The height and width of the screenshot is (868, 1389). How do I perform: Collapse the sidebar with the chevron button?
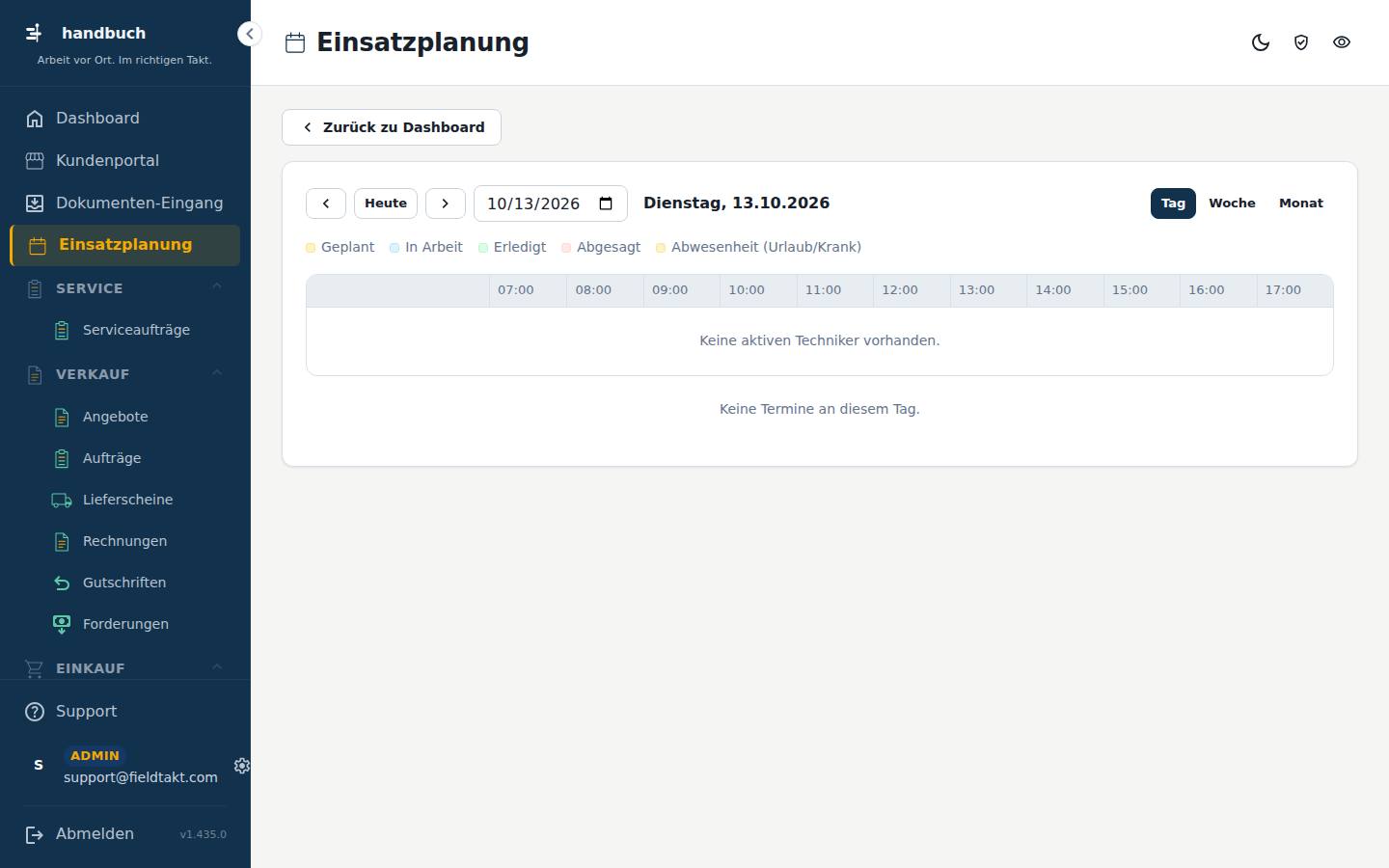tap(249, 34)
